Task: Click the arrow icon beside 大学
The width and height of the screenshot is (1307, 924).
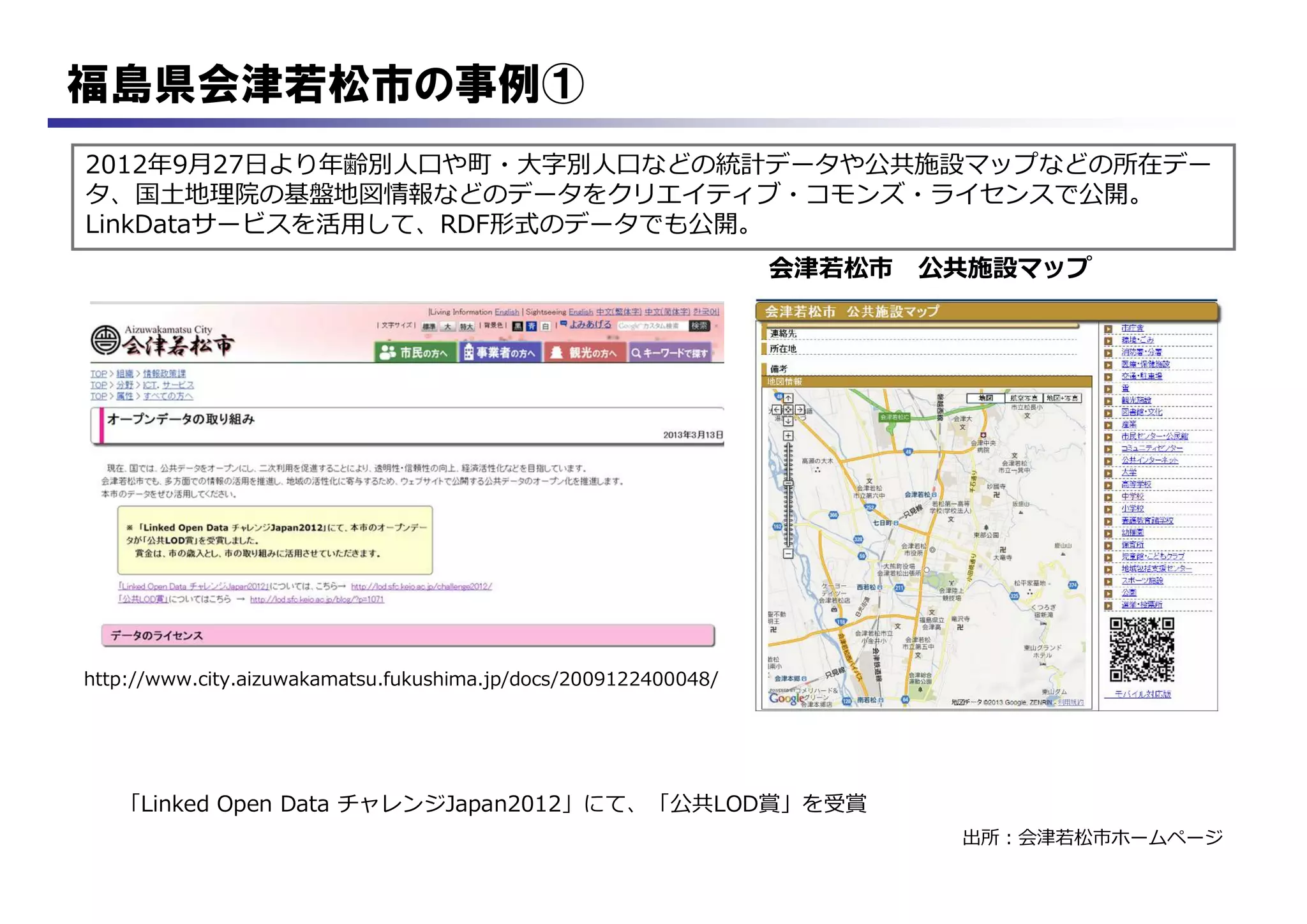Action: click(1109, 473)
